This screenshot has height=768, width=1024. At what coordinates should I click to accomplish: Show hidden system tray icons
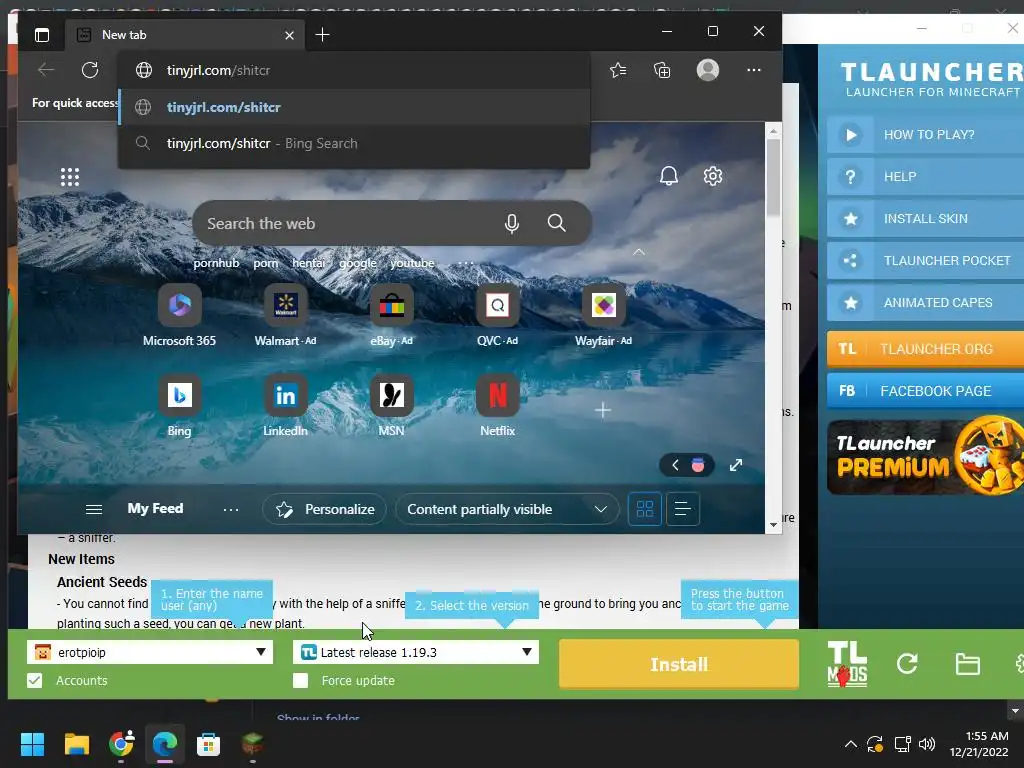[x=850, y=743]
